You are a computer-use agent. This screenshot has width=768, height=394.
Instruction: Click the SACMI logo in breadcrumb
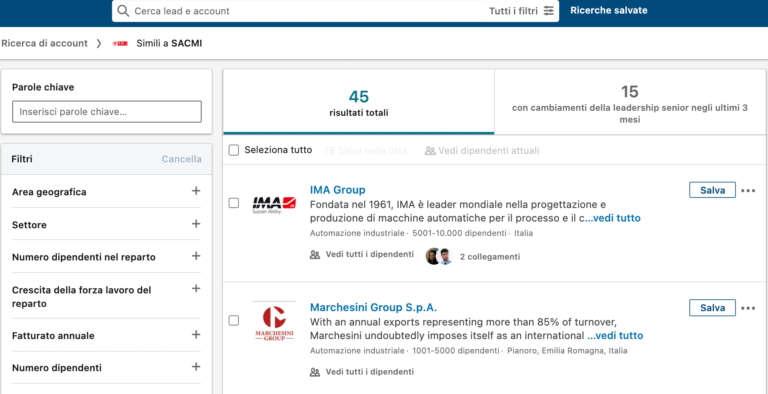120,44
